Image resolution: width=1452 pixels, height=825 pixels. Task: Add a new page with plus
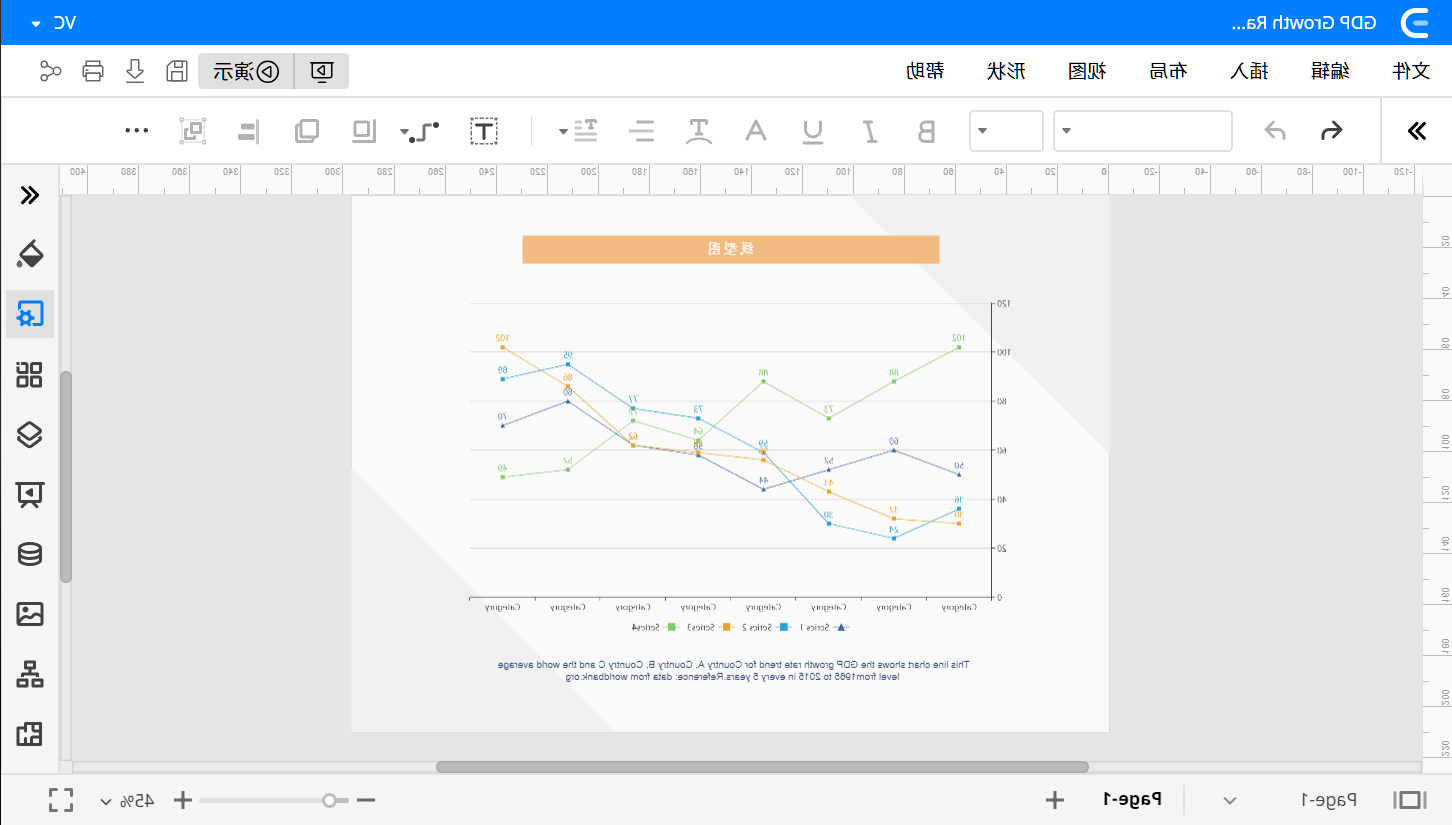click(1055, 800)
